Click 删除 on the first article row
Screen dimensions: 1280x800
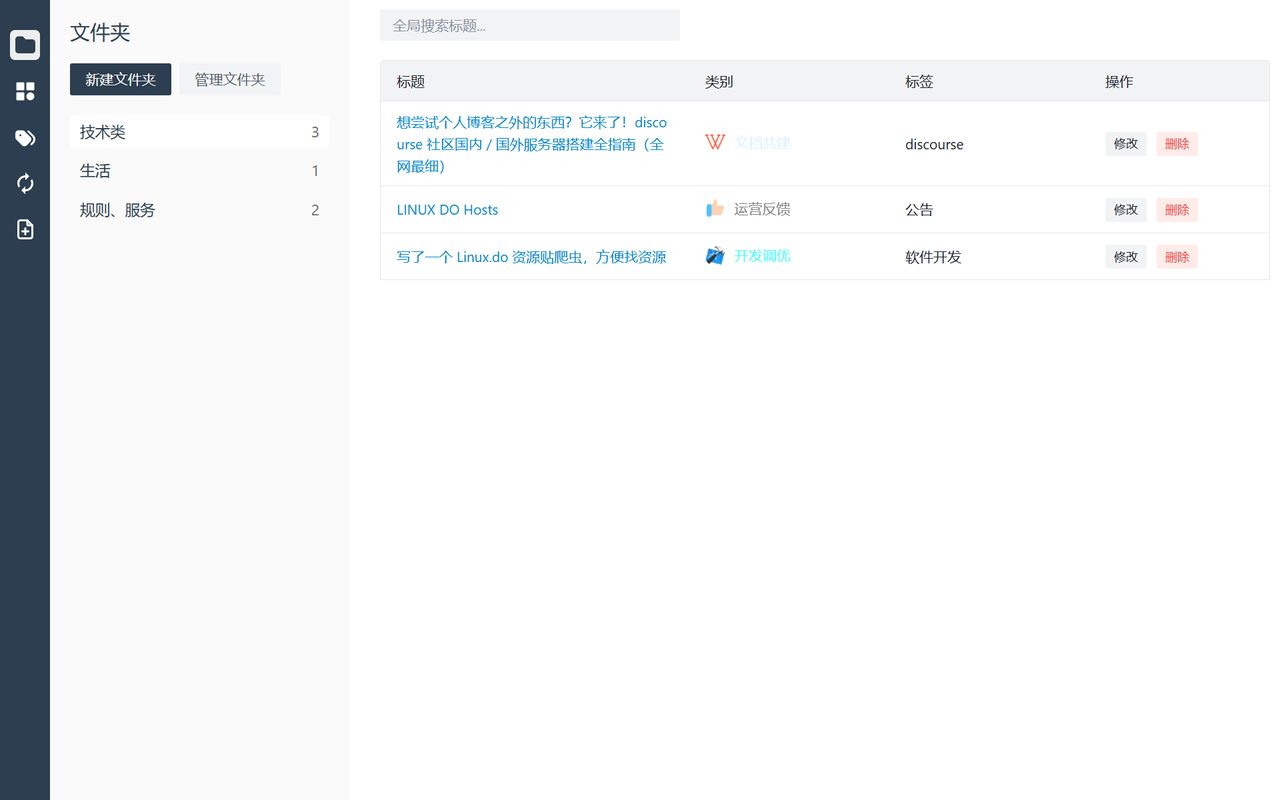pos(1177,143)
